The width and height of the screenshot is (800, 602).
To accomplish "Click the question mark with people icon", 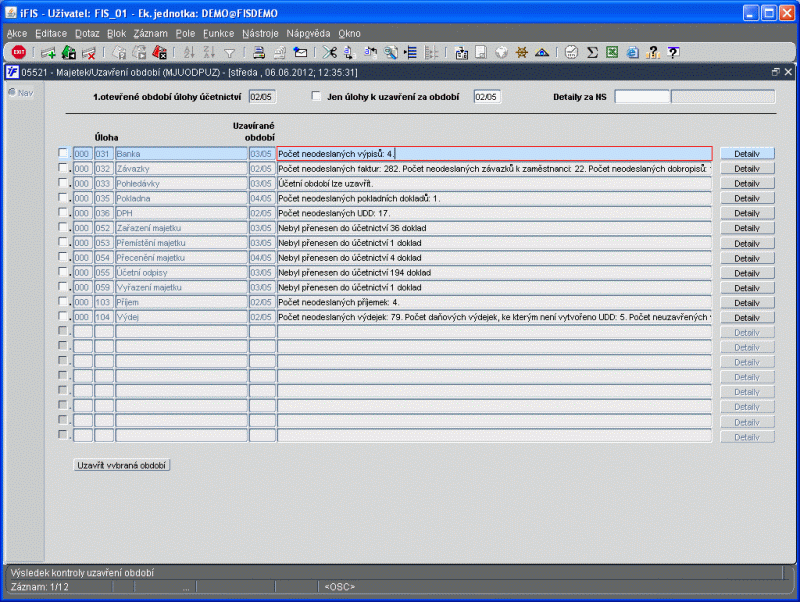I will point(653,52).
